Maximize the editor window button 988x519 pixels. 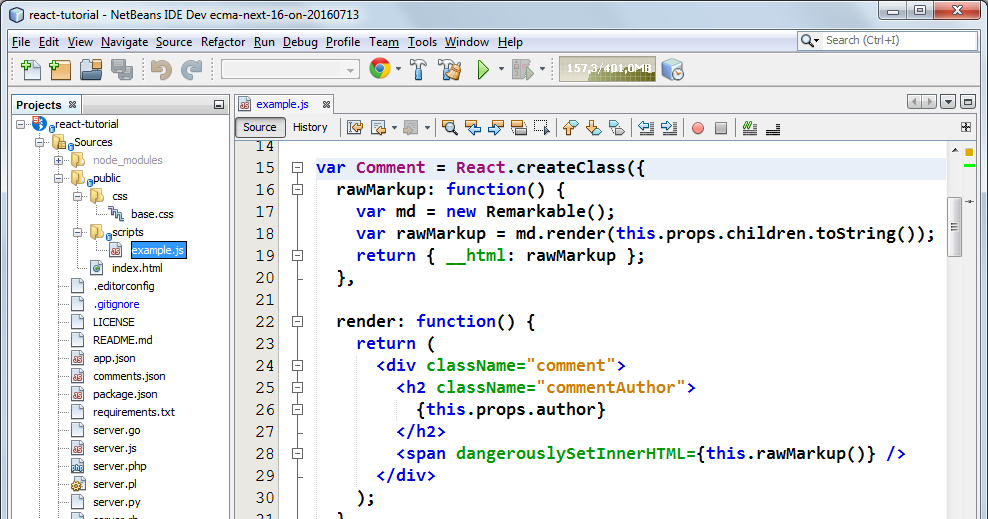pyautogui.click(x=968, y=101)
